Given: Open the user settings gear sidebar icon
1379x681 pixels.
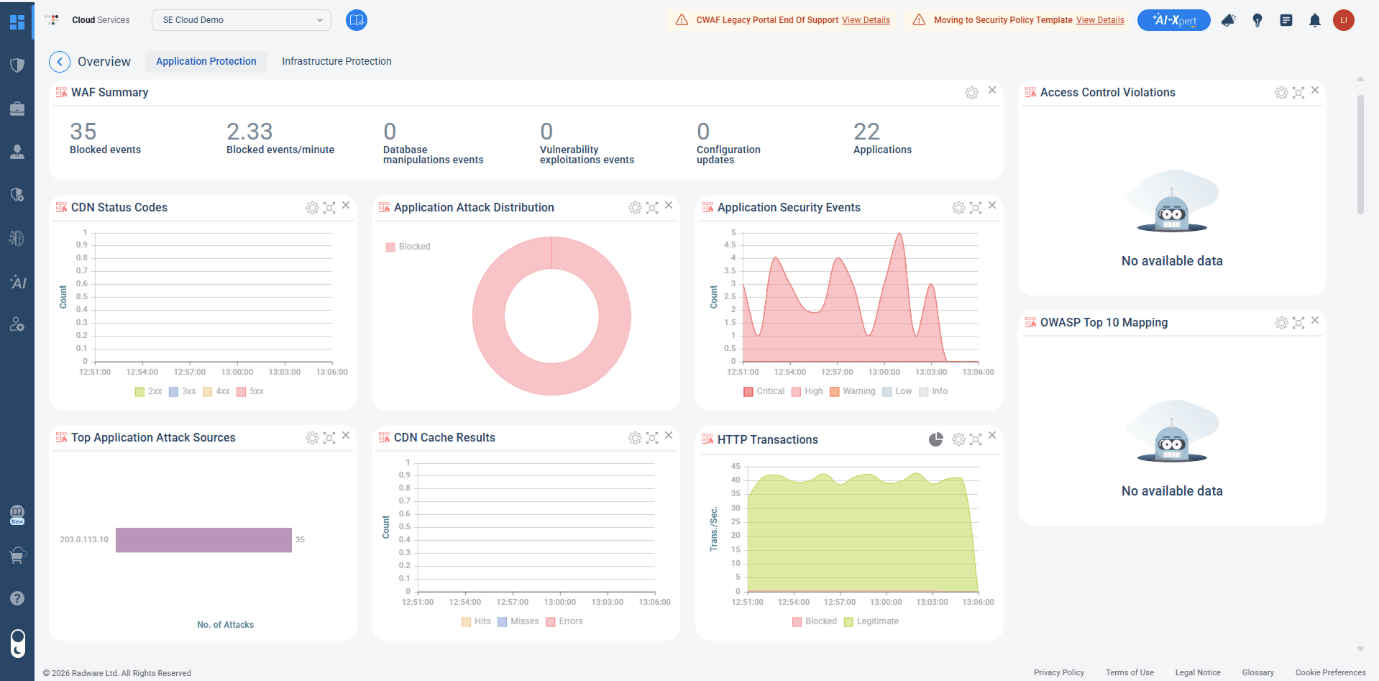Looking at the screenshot, I should coord(17,325).
